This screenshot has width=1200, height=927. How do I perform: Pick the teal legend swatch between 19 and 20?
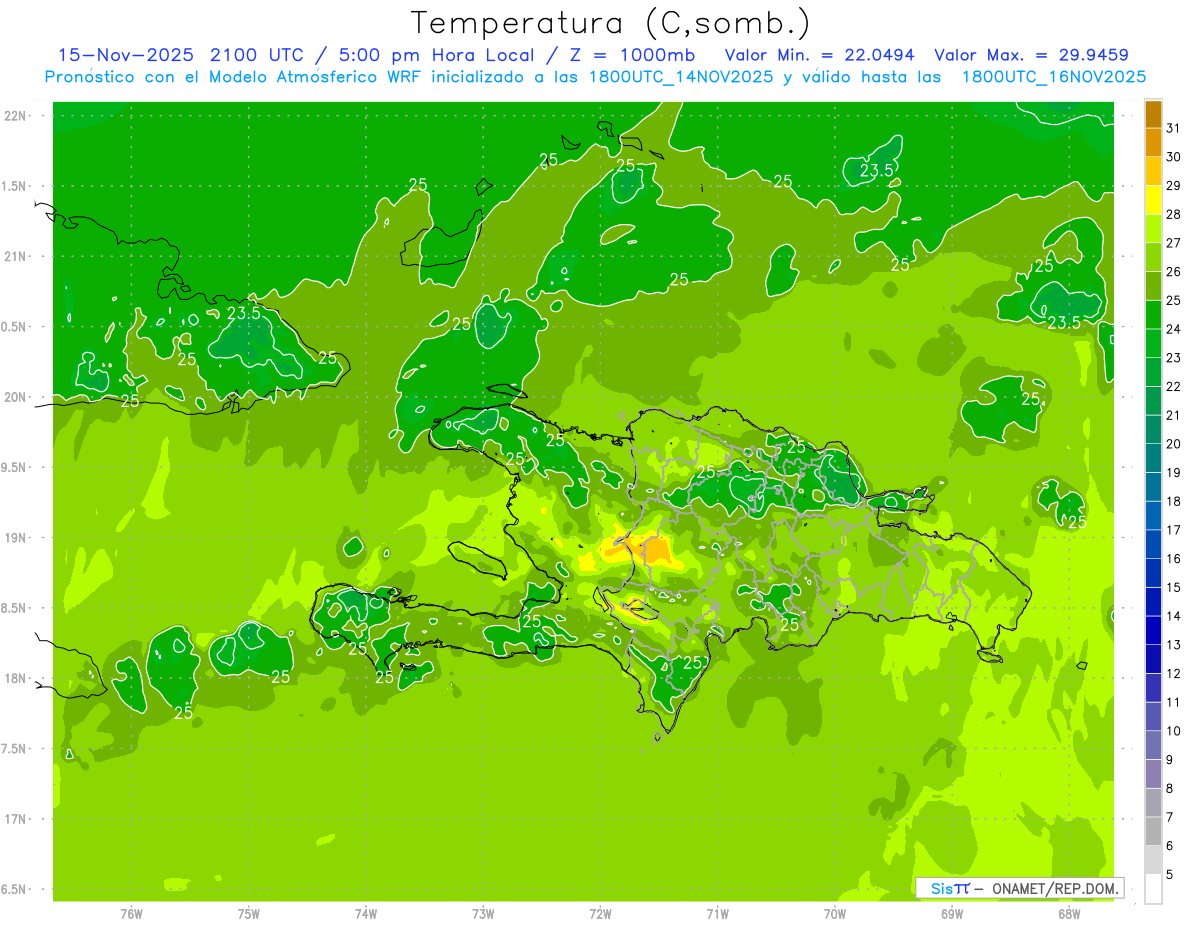point(1153,458)
